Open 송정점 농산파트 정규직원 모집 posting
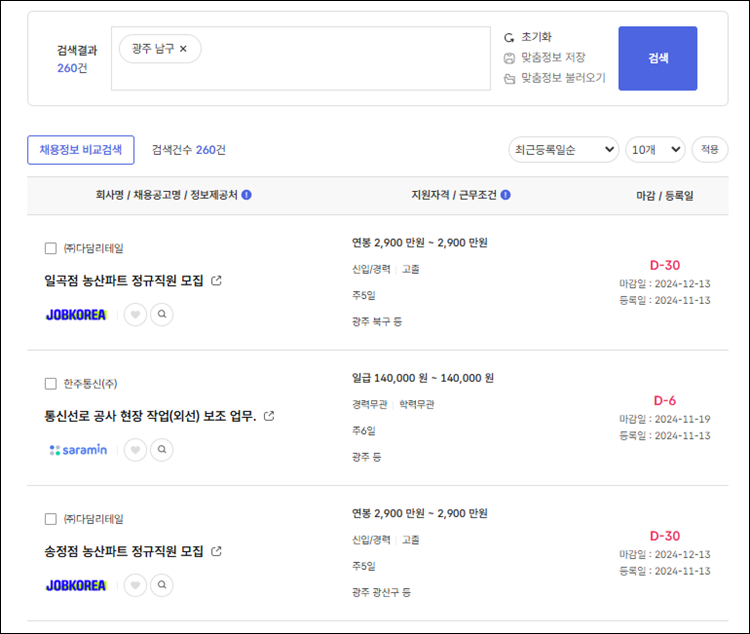Image resolution: width=750 pixels, height=634 pixels. click(124, 551)
